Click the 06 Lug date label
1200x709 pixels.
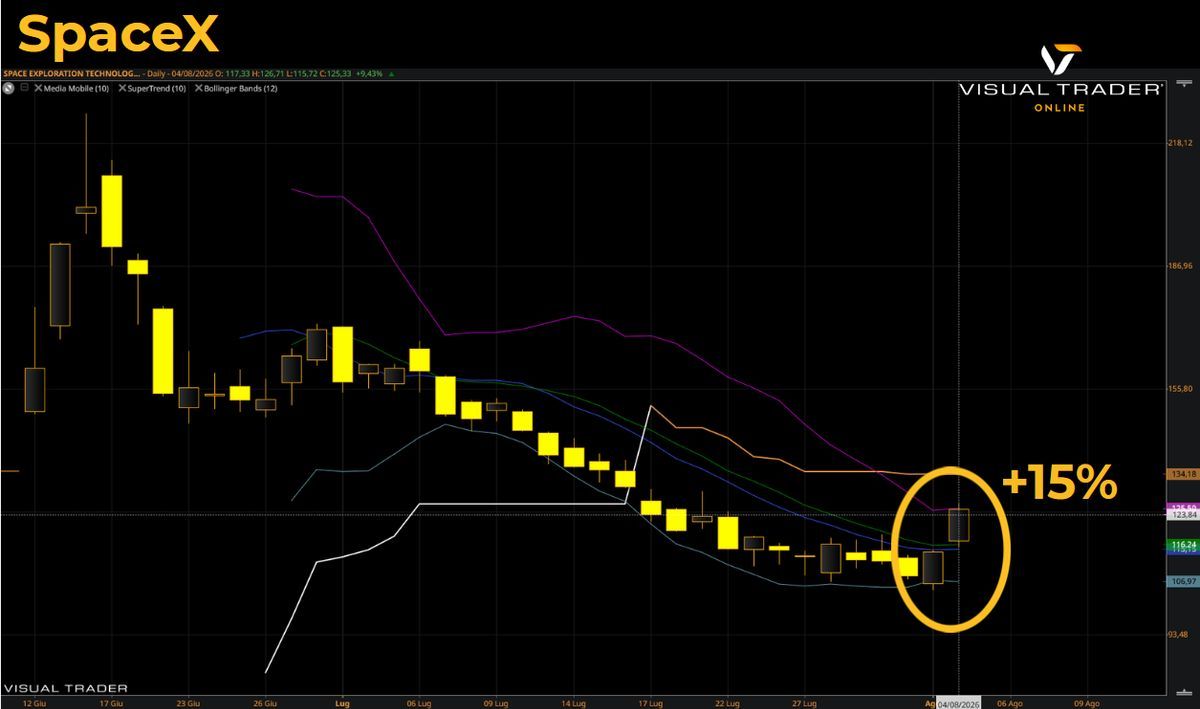click(x=418, y=702)
